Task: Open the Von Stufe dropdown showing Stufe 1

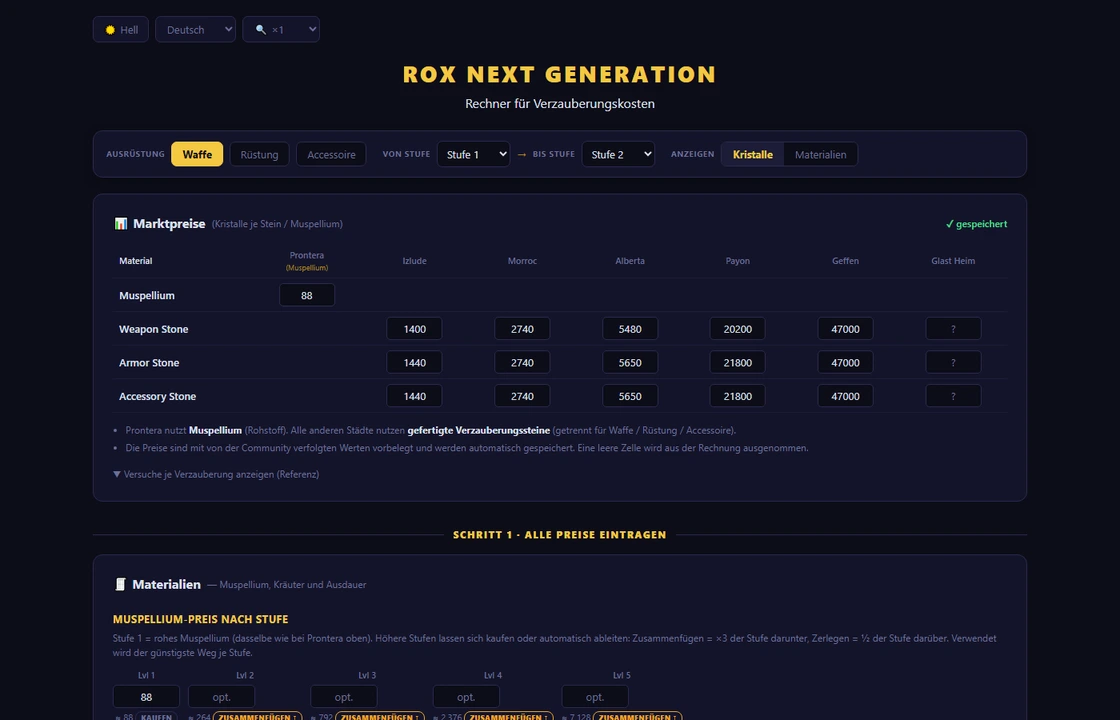Action: (474, 154)
